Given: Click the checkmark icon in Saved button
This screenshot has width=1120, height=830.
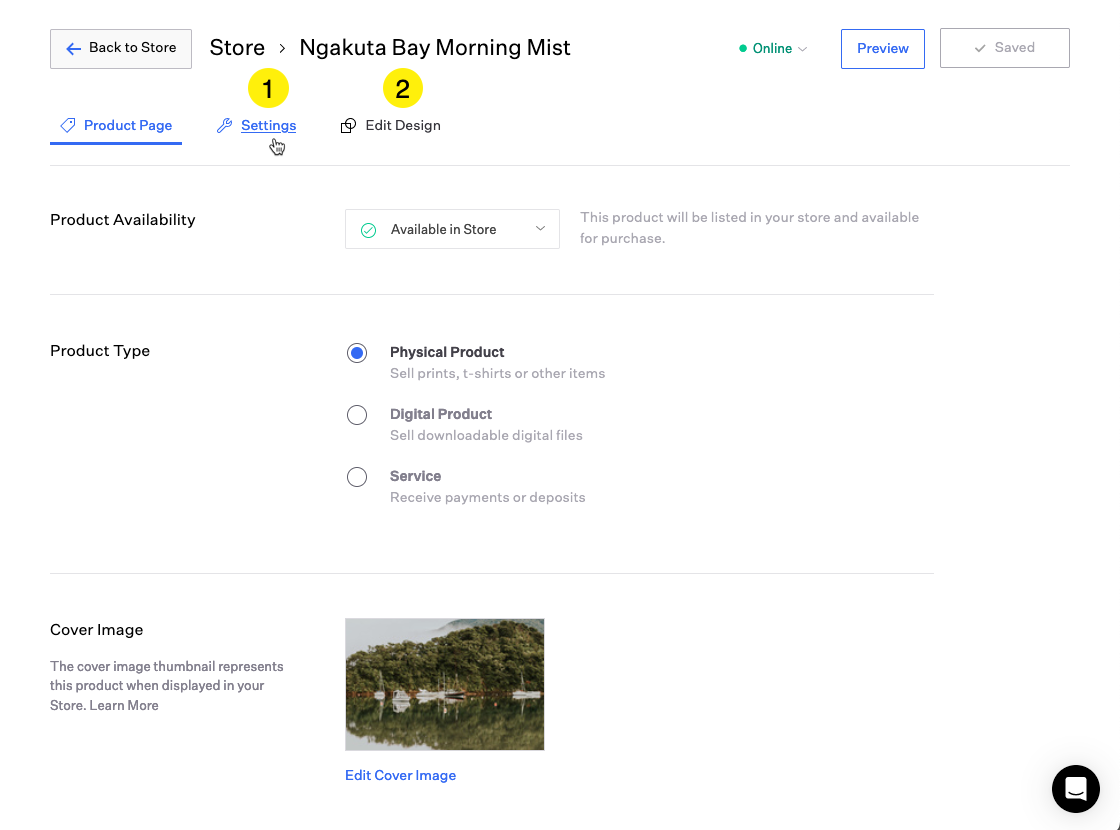Looking at the screenshot, I should pyautogui.click(x=980, y=48).
